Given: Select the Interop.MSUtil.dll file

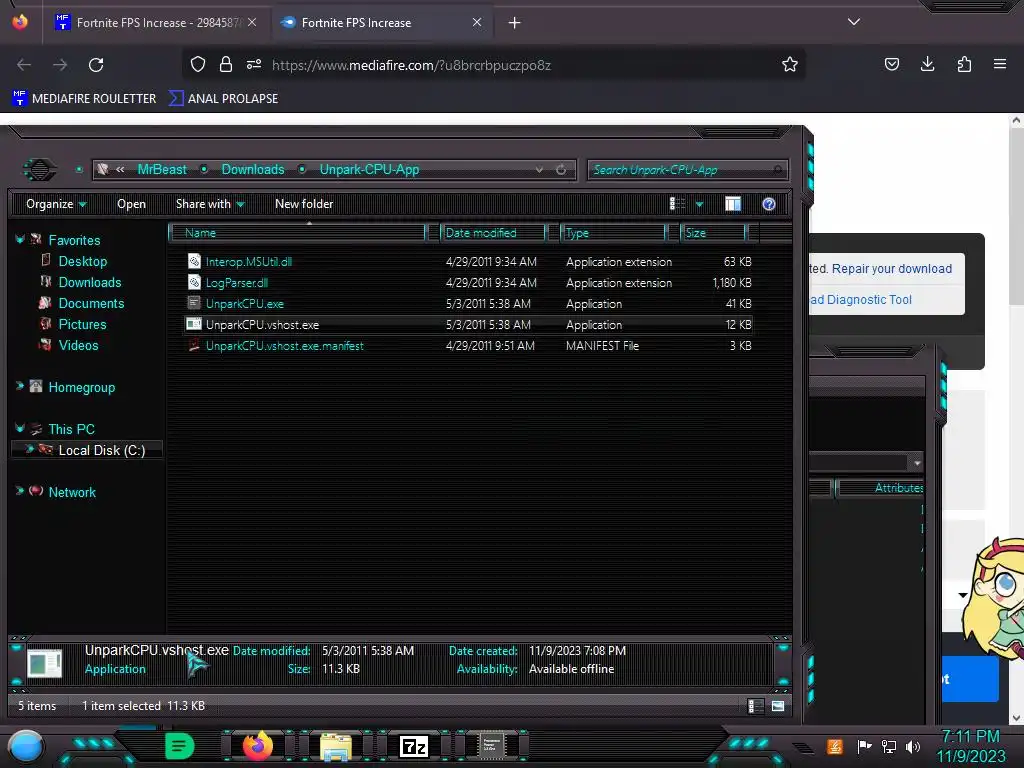Looking at the screenshot, I should click(x=248, y=262).
